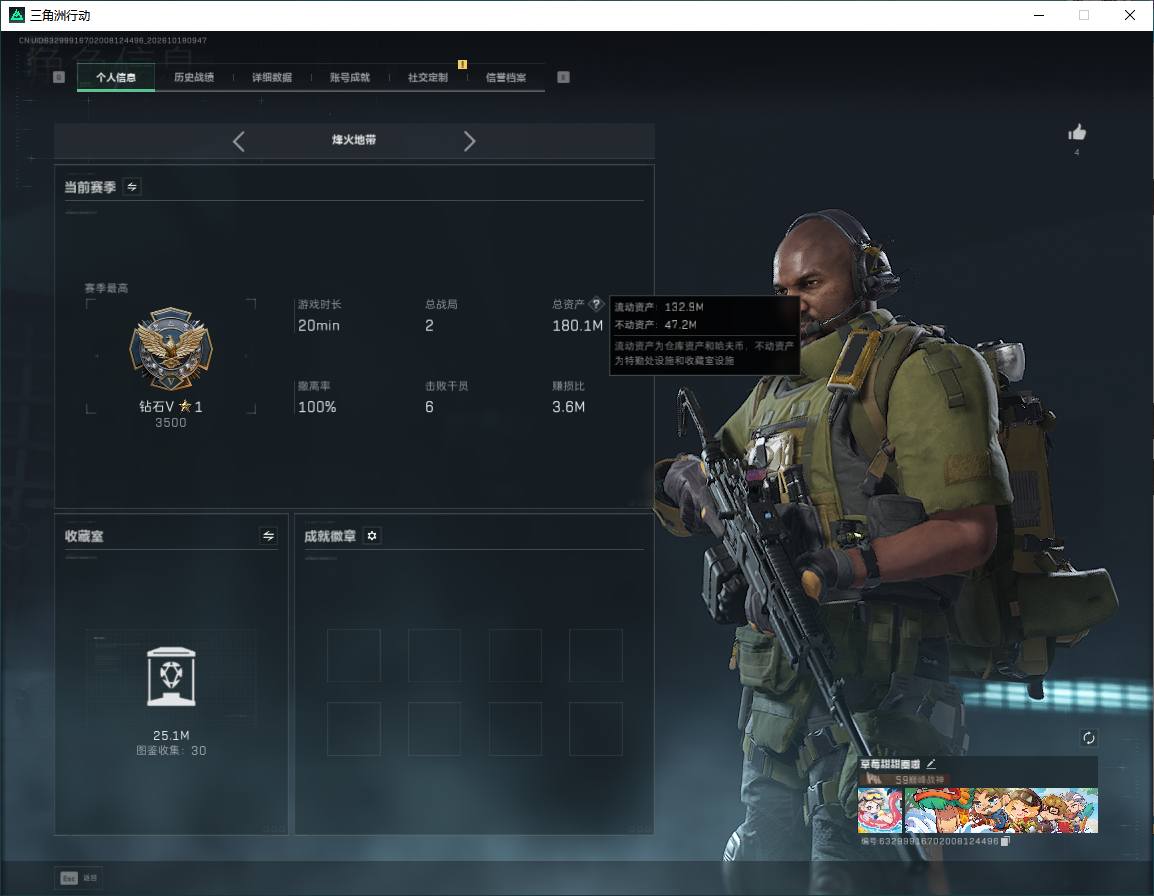Viewport: 1154px width, 896px height.
Task: Click the rotate character refresh icon
Action: coord(1089,738)
